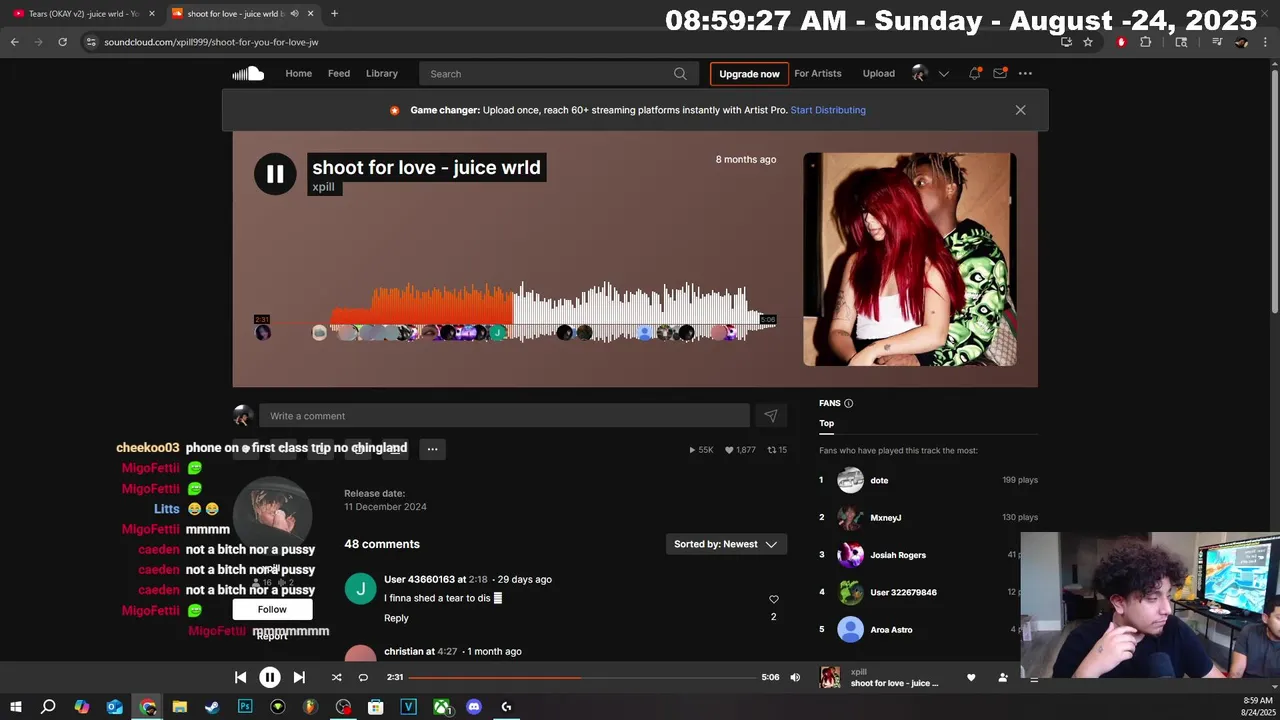Screen dimensions: 1280x720
Task: Mute the player volume
Action: (x=795, y=677)
